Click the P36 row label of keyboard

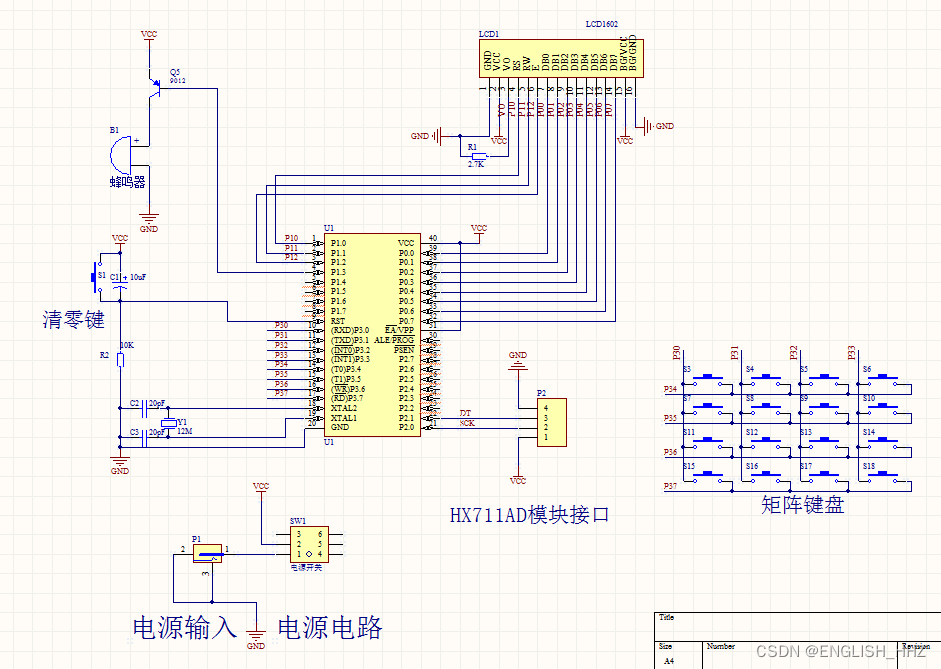(670, 452)
